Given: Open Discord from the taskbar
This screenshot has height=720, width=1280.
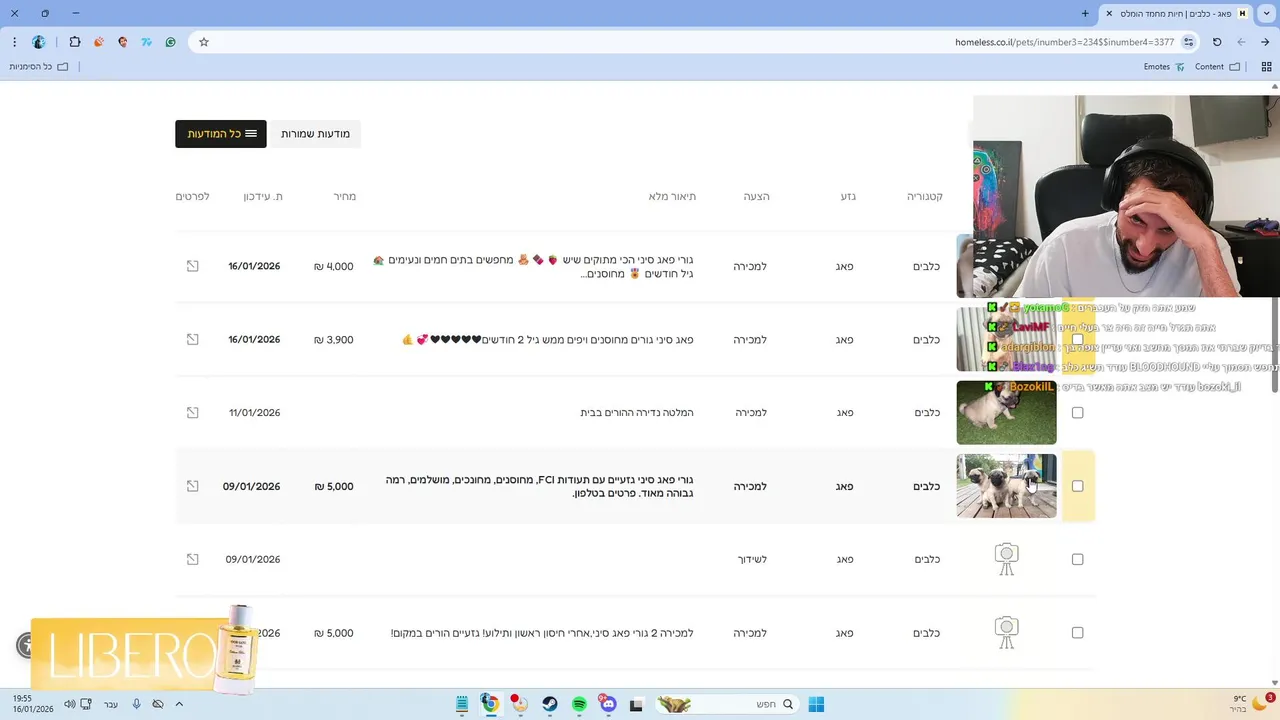Looking at the screenshot, I should coord(608,704).
